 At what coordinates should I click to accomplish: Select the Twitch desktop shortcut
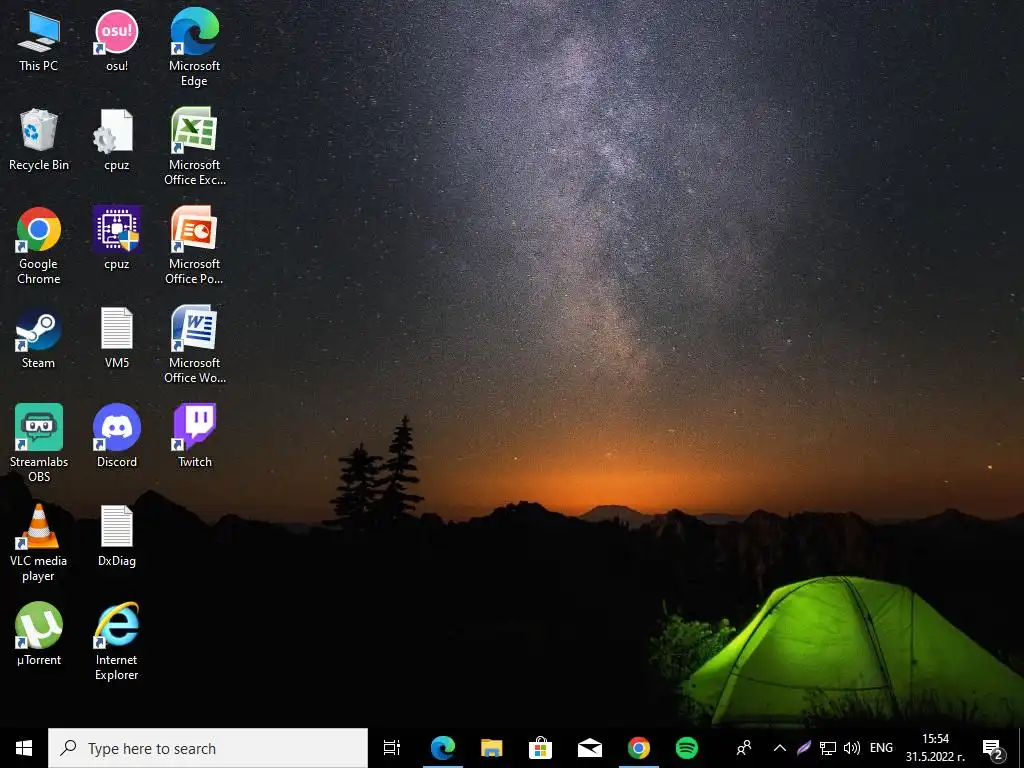[195, 437]
